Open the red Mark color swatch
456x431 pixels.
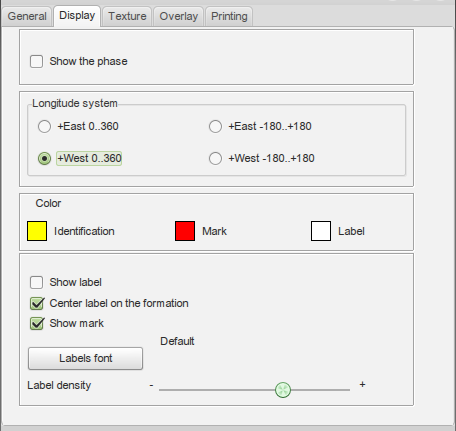[185, 231]
